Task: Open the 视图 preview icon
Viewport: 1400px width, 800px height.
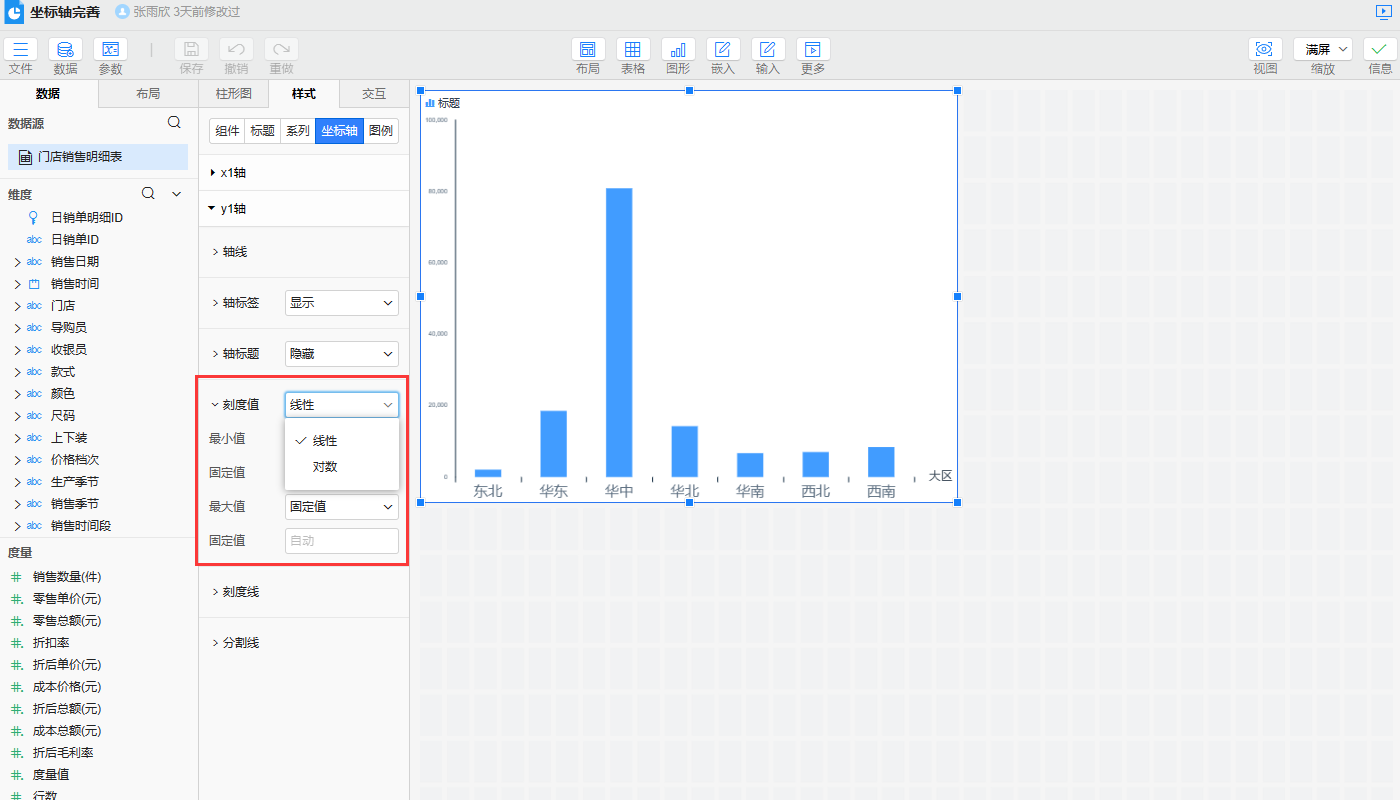Action: click(x=1265, y=50)
